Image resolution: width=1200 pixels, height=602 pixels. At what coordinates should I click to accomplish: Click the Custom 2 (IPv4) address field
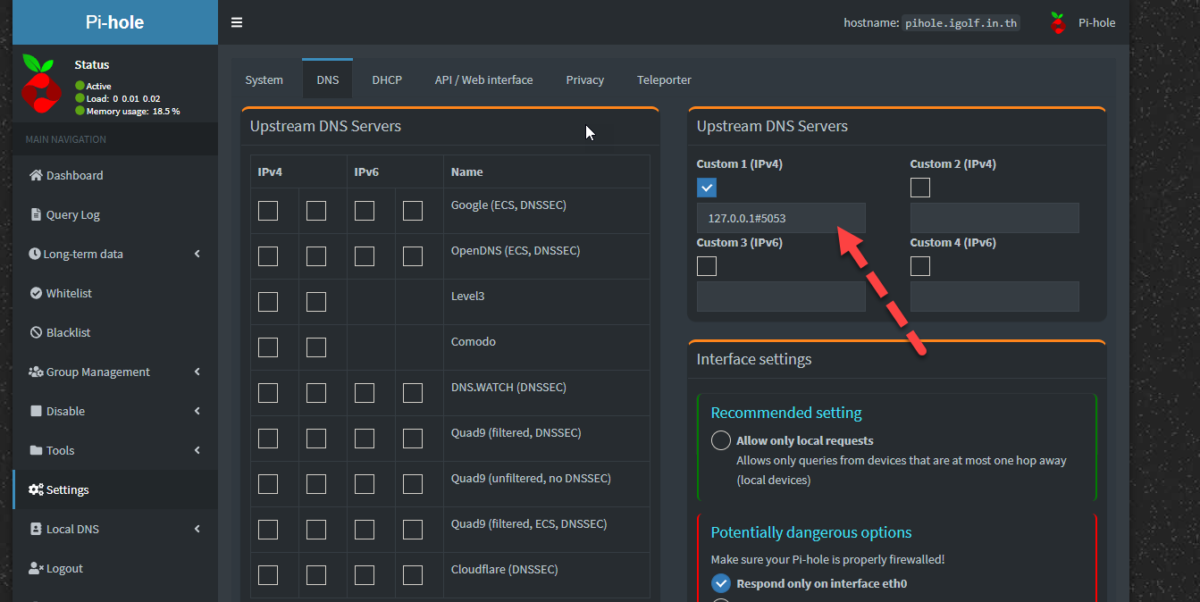coord(994,218)
